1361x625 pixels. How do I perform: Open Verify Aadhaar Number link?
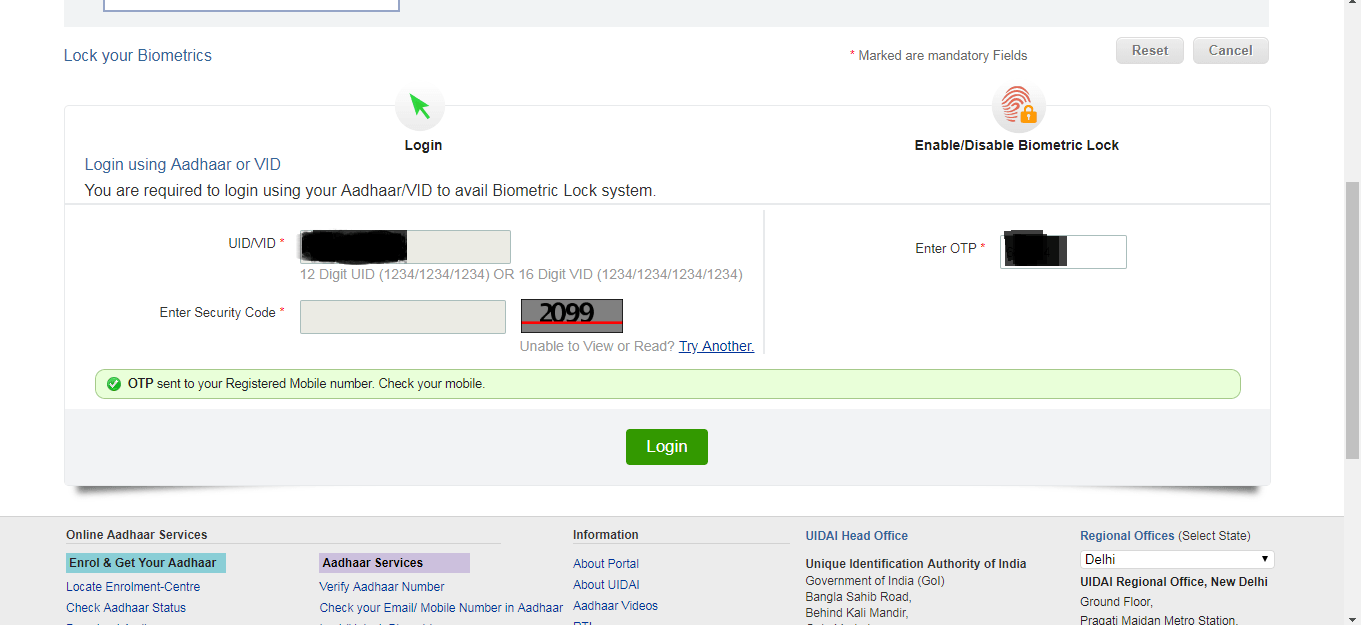[x=382, y=587]
